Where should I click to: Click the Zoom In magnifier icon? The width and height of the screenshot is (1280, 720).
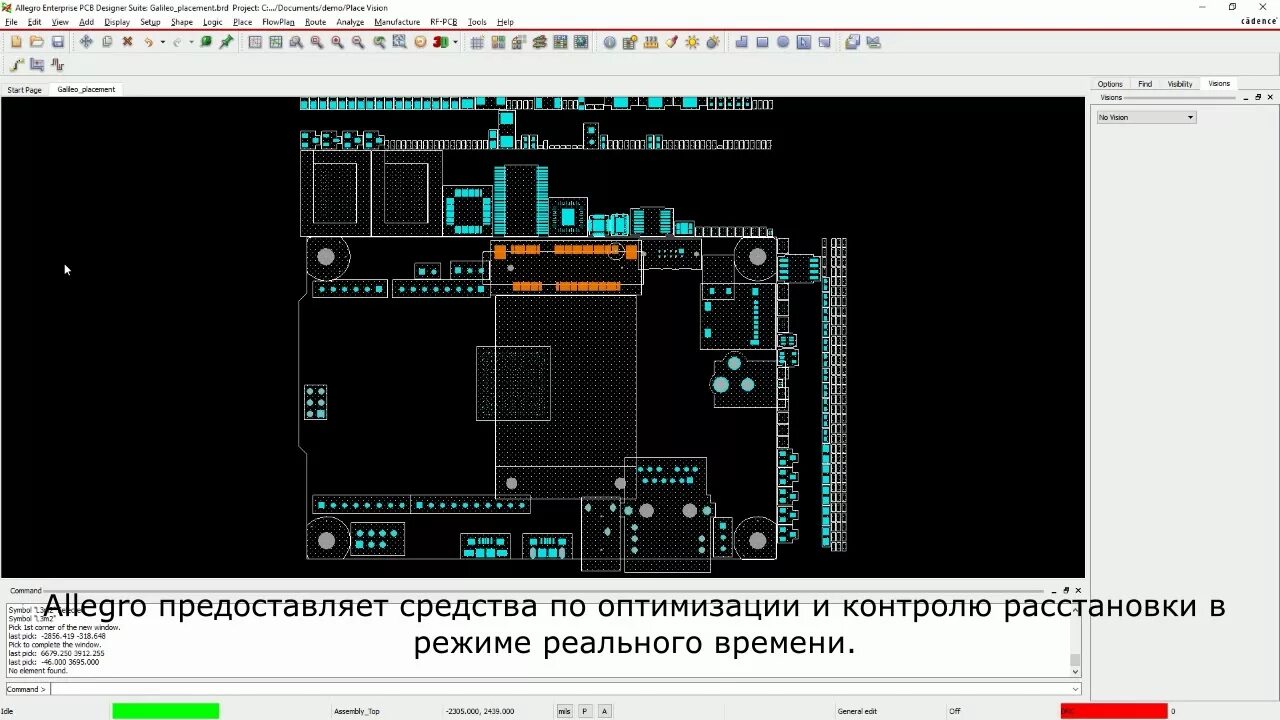tap(337, 42)
